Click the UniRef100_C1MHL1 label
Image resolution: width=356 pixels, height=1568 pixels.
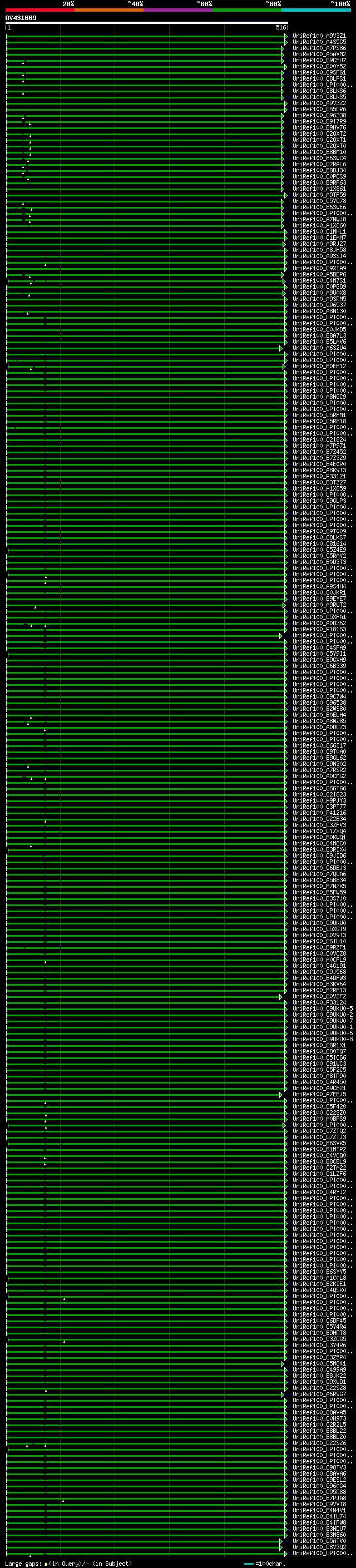click(319, 232)
